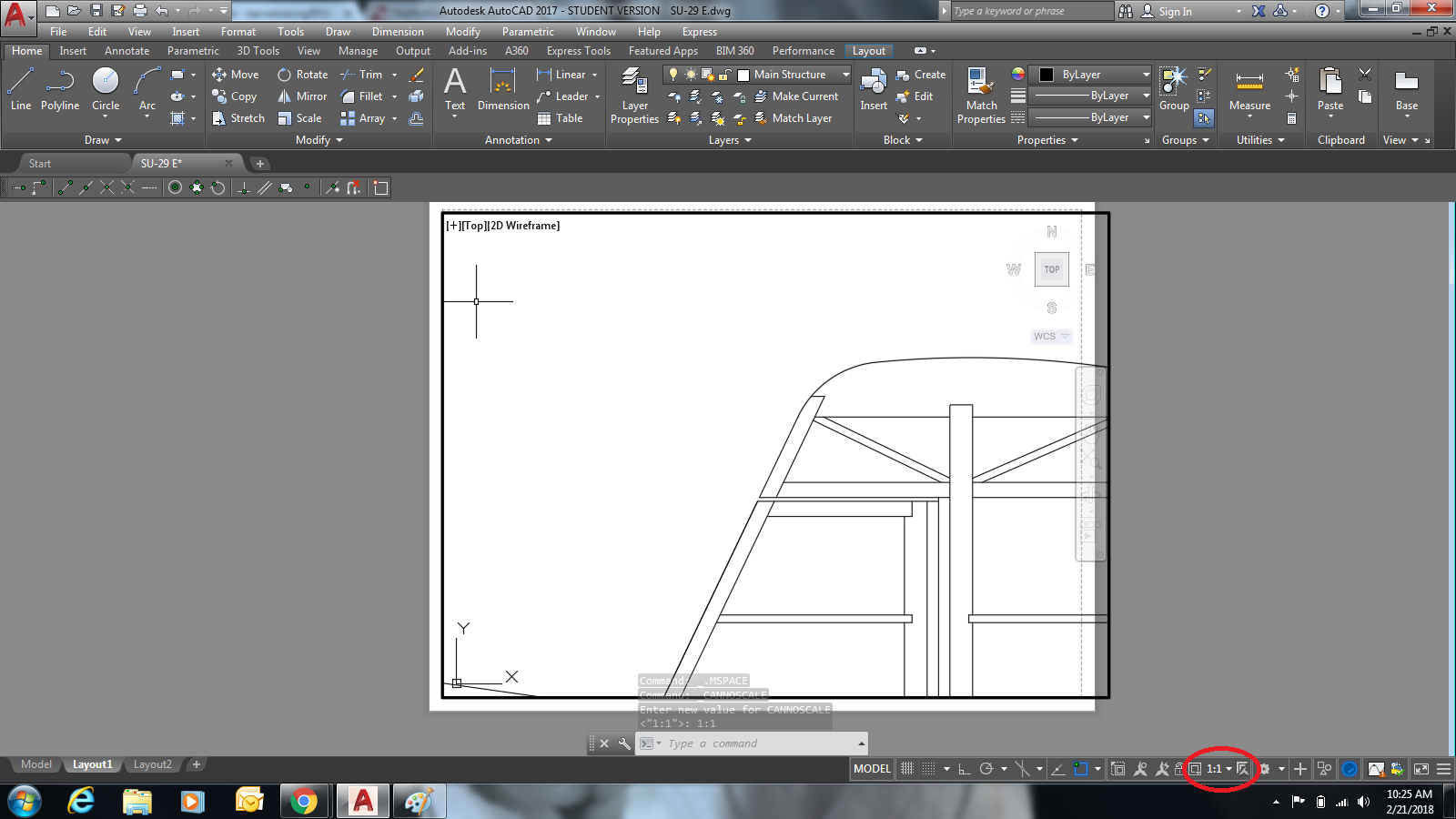Viewport: 1456px width, 819px height.
Task: Select the Line tool
Action: pos(21,89)
